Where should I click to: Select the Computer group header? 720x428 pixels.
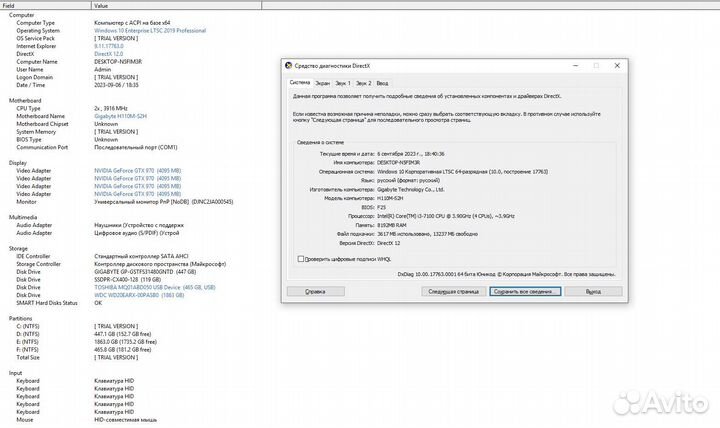tap(22, 15)
